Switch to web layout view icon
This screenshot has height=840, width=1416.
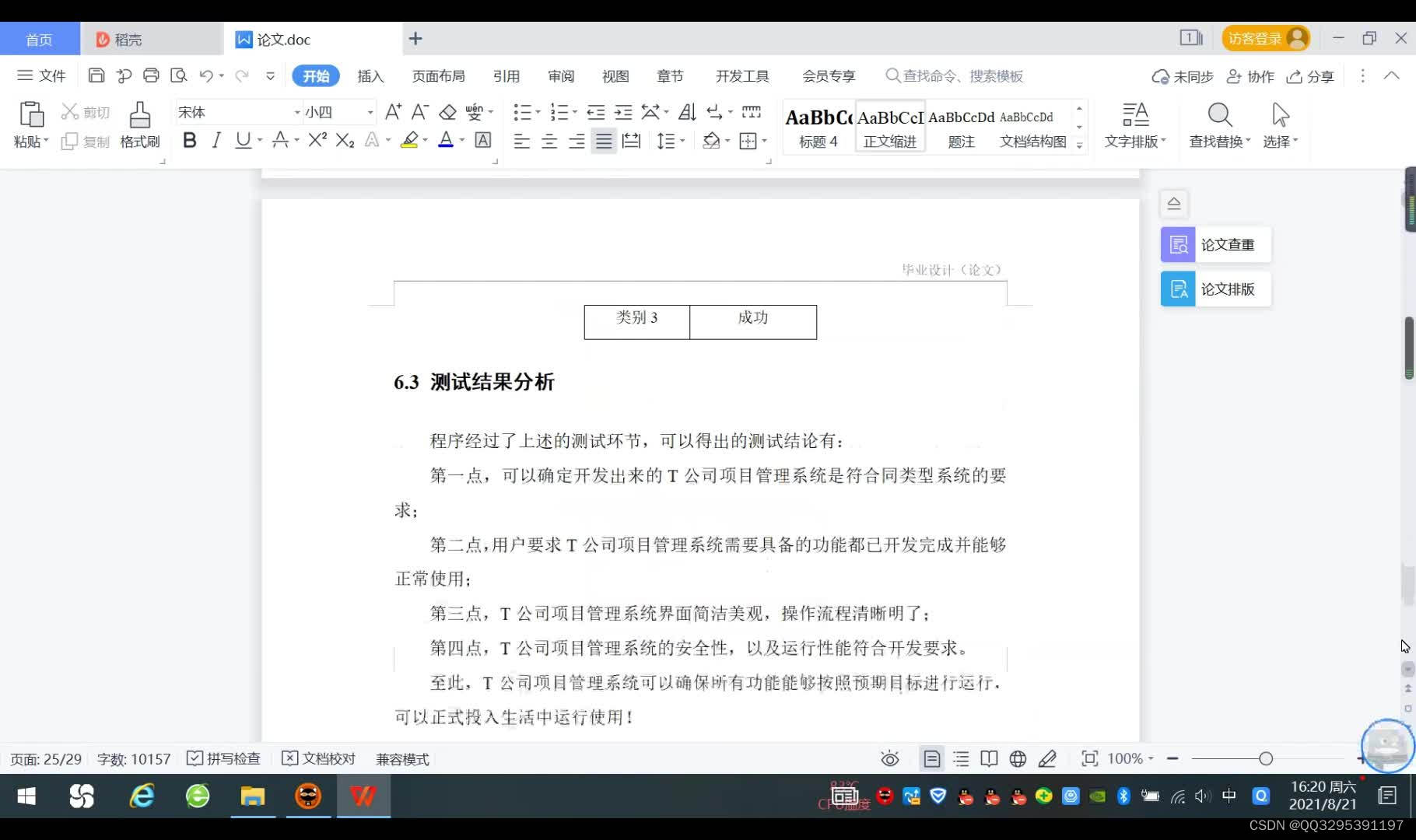click(1018, 758)
